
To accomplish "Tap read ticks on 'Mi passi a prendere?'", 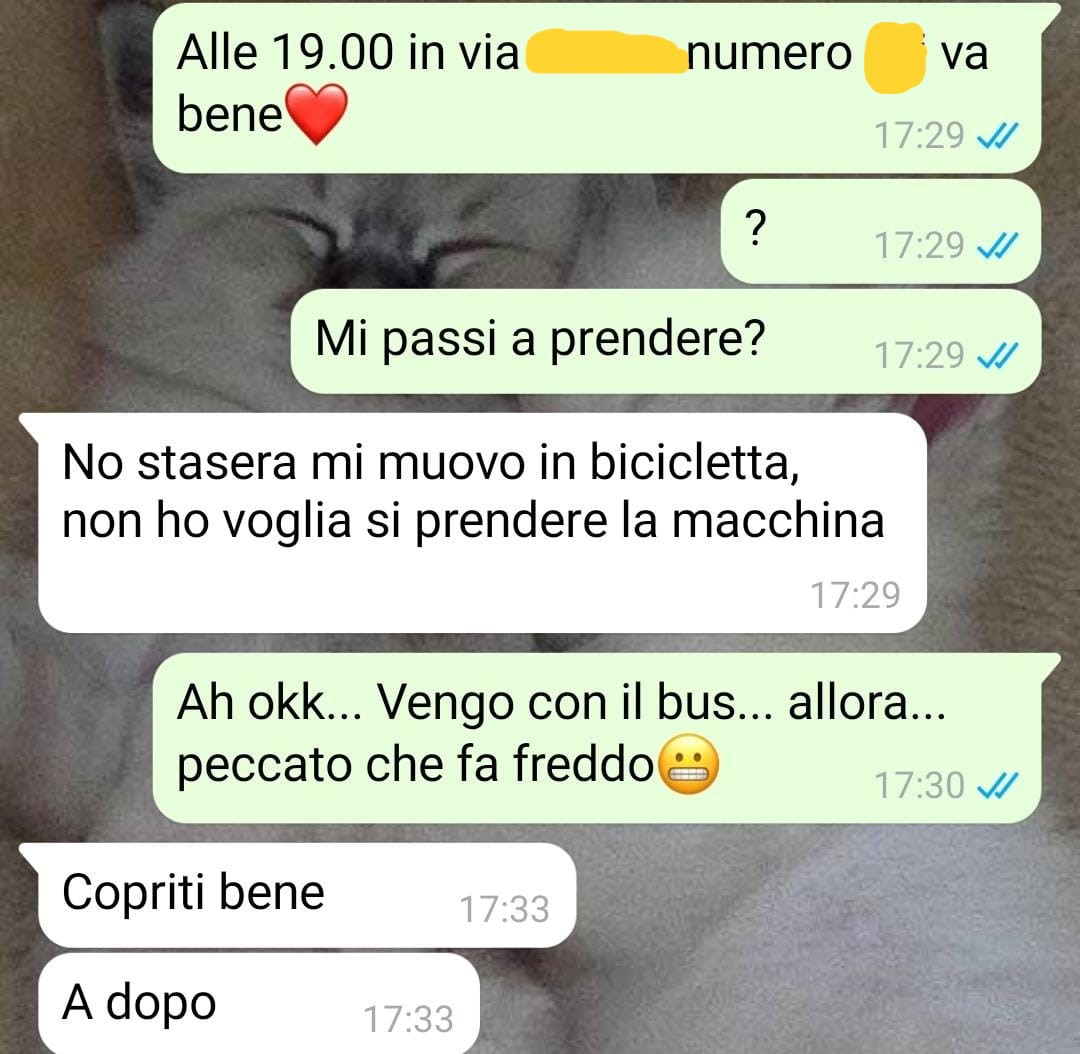I will point(997,356).
